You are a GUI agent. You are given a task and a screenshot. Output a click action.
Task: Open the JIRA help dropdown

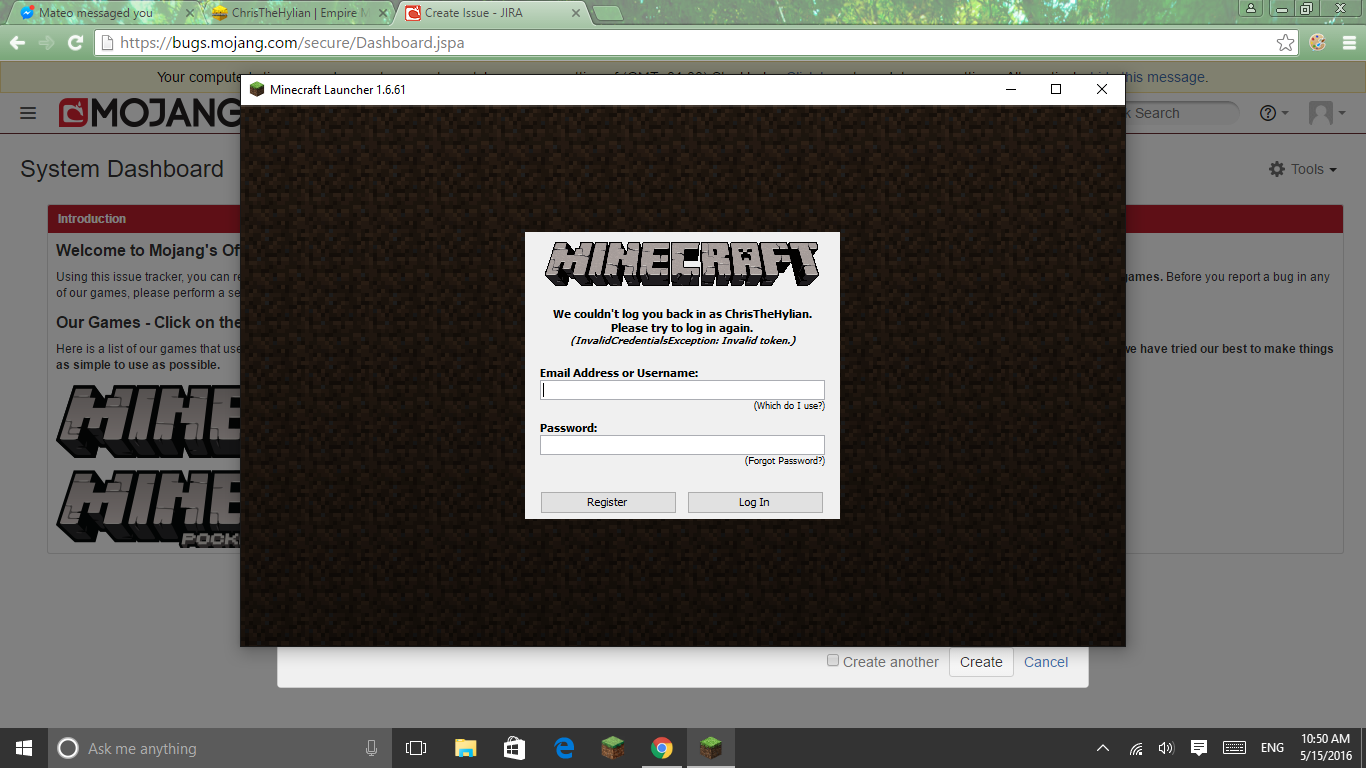pyautogui.click(x=1273, y=113)
